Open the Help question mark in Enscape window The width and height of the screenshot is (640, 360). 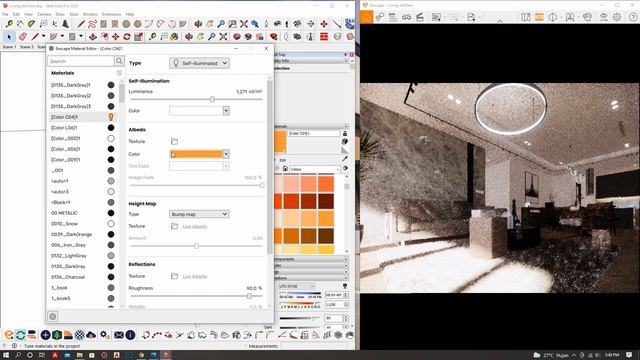633,17
